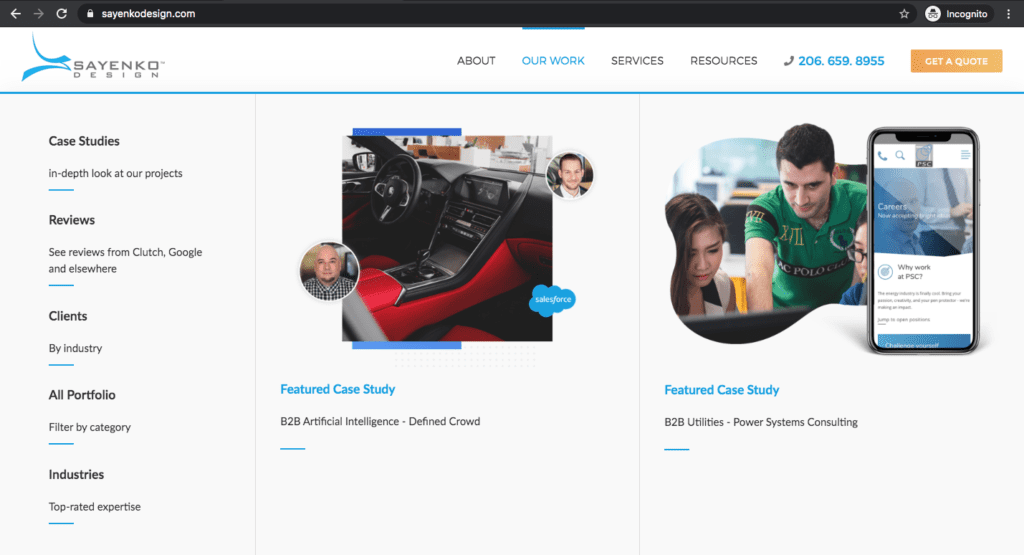This screenshot has width=1024, height=555.
Task: Bookmark this page with the star icon
Action: [904, 14]
